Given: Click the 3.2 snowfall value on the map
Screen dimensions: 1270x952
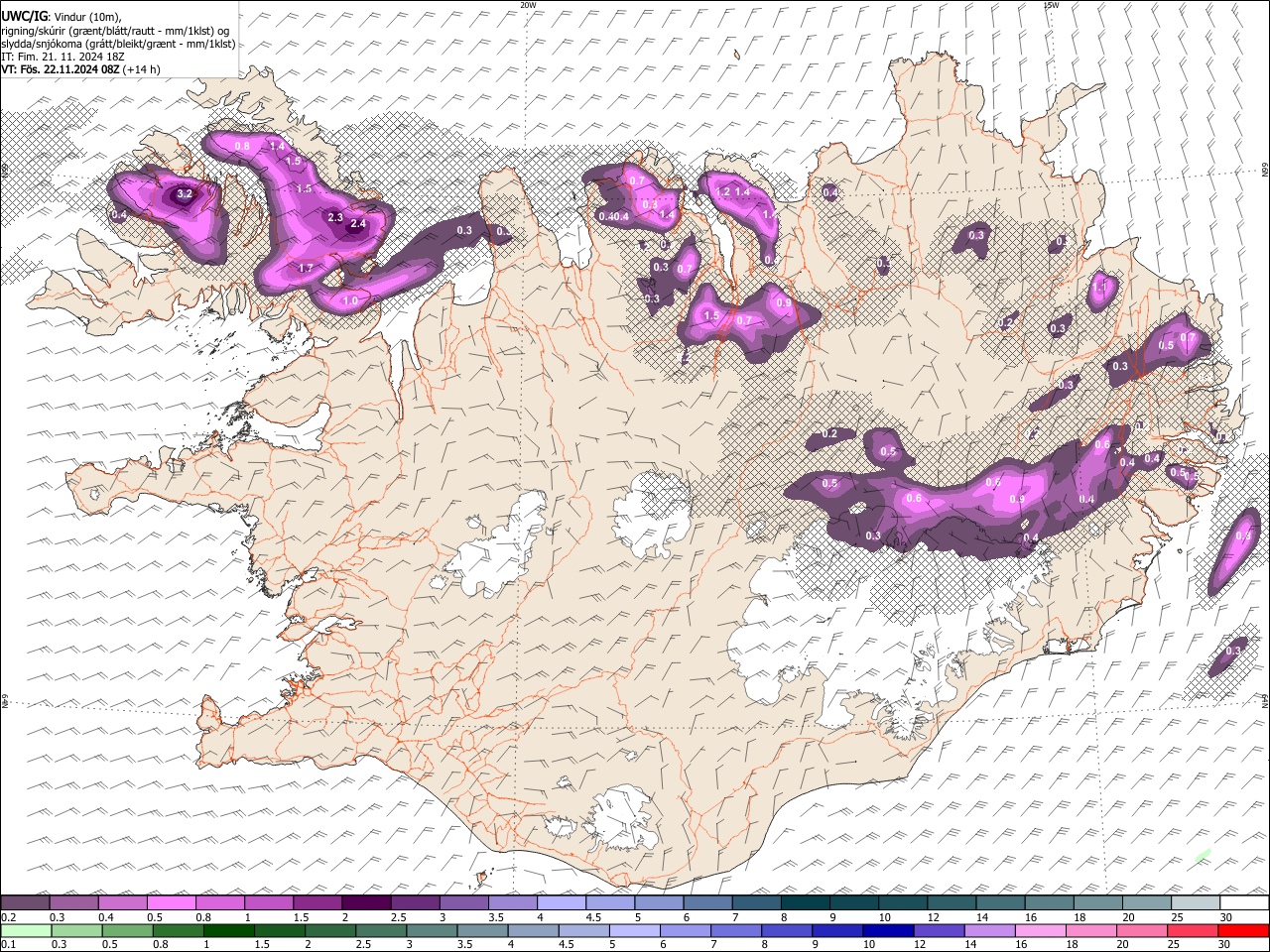Looking at the screenshot, I should (184, 194).
